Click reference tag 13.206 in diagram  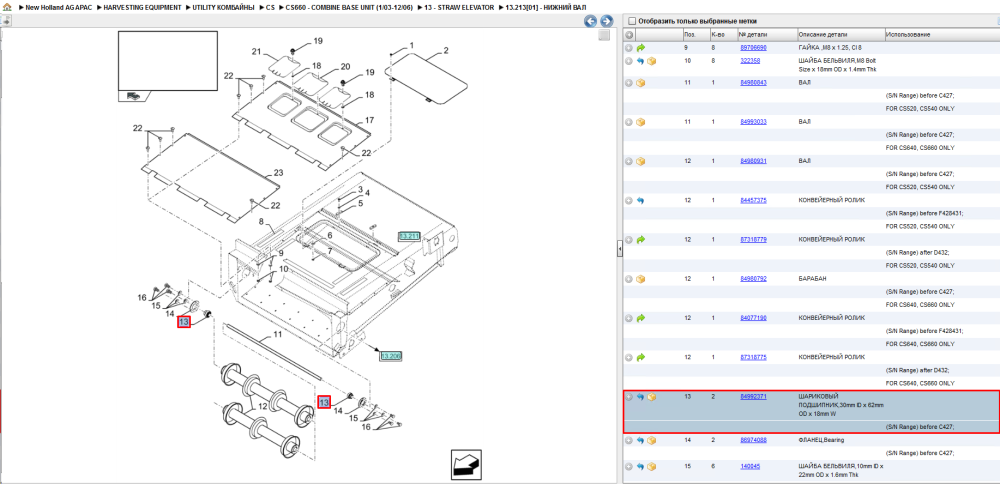click(x=391, y=356)
